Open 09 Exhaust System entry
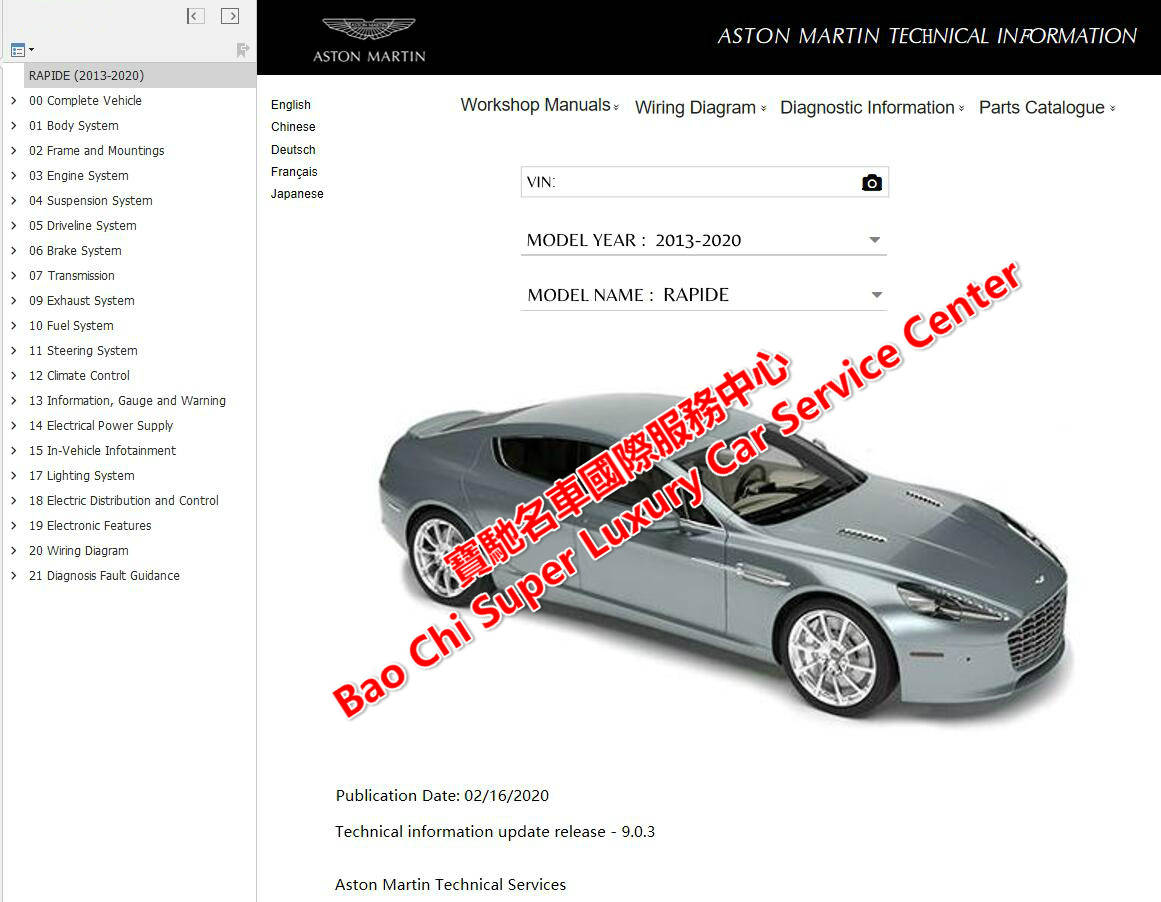Screen dimensions: 1161x902 click(81, 301)
